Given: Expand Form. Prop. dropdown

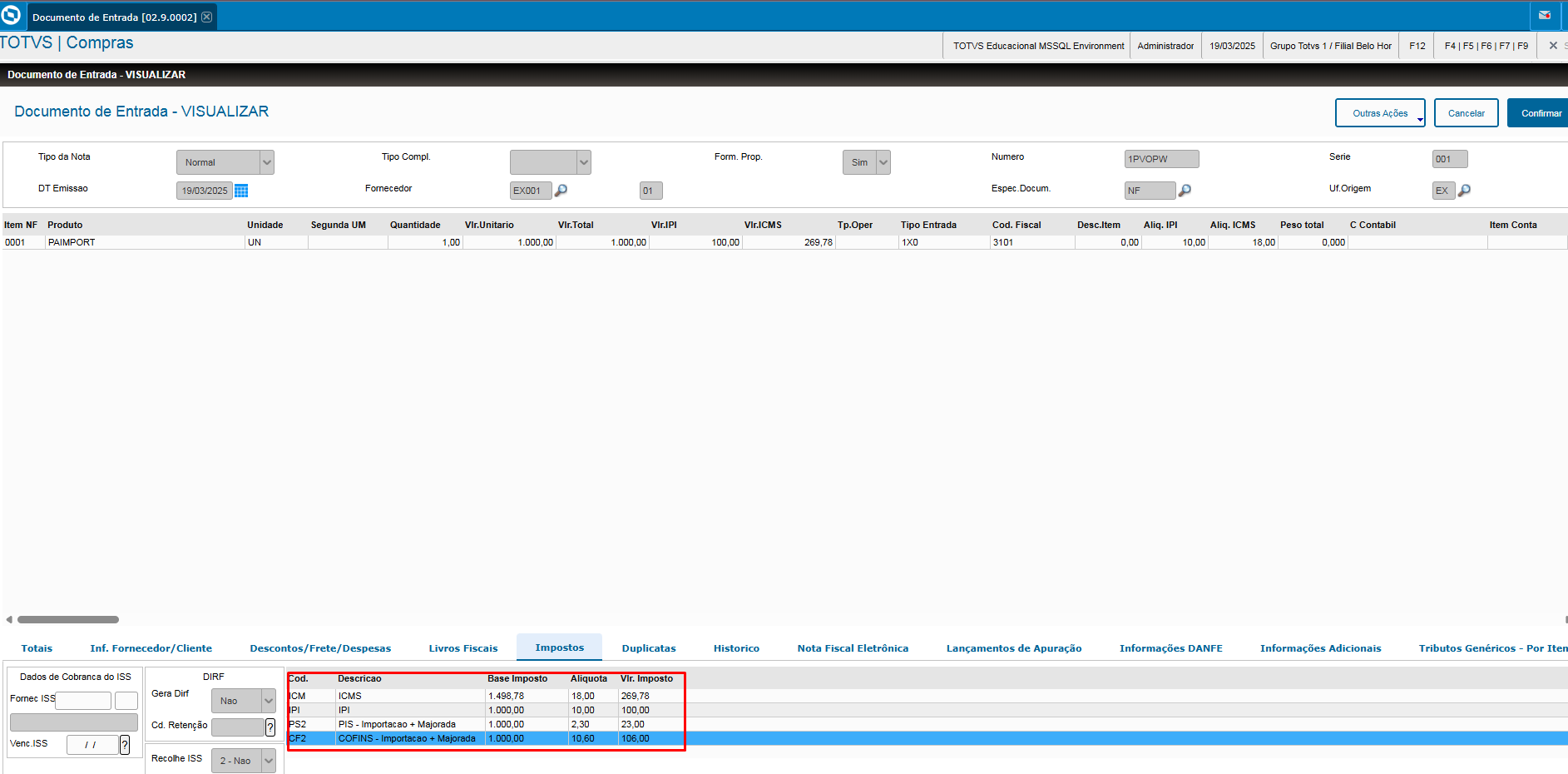Looking at the screenshot, I should coord(883,162).
